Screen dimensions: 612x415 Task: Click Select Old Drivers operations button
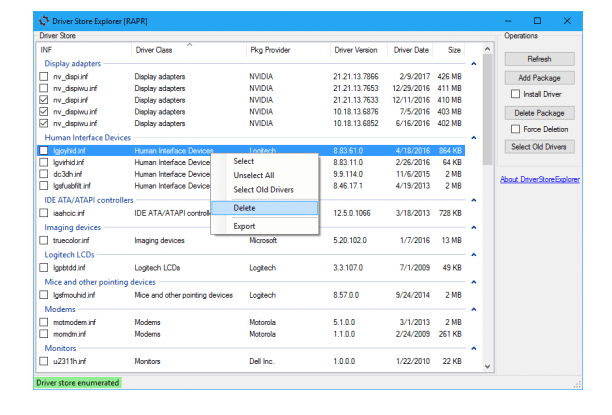pos(539,147)
